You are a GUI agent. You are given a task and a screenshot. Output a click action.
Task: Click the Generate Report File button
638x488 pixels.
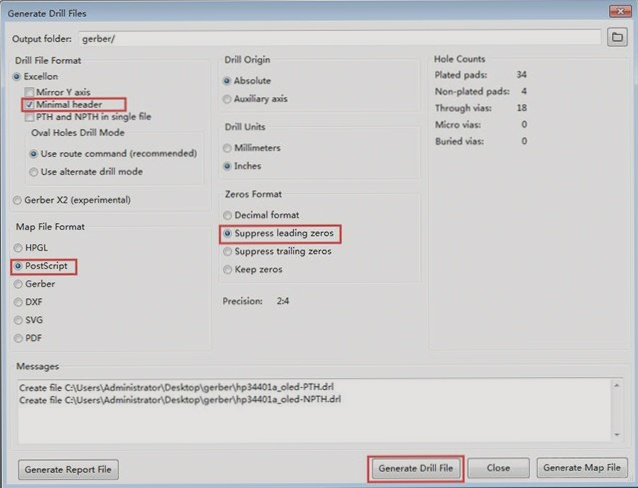(68, 469)
